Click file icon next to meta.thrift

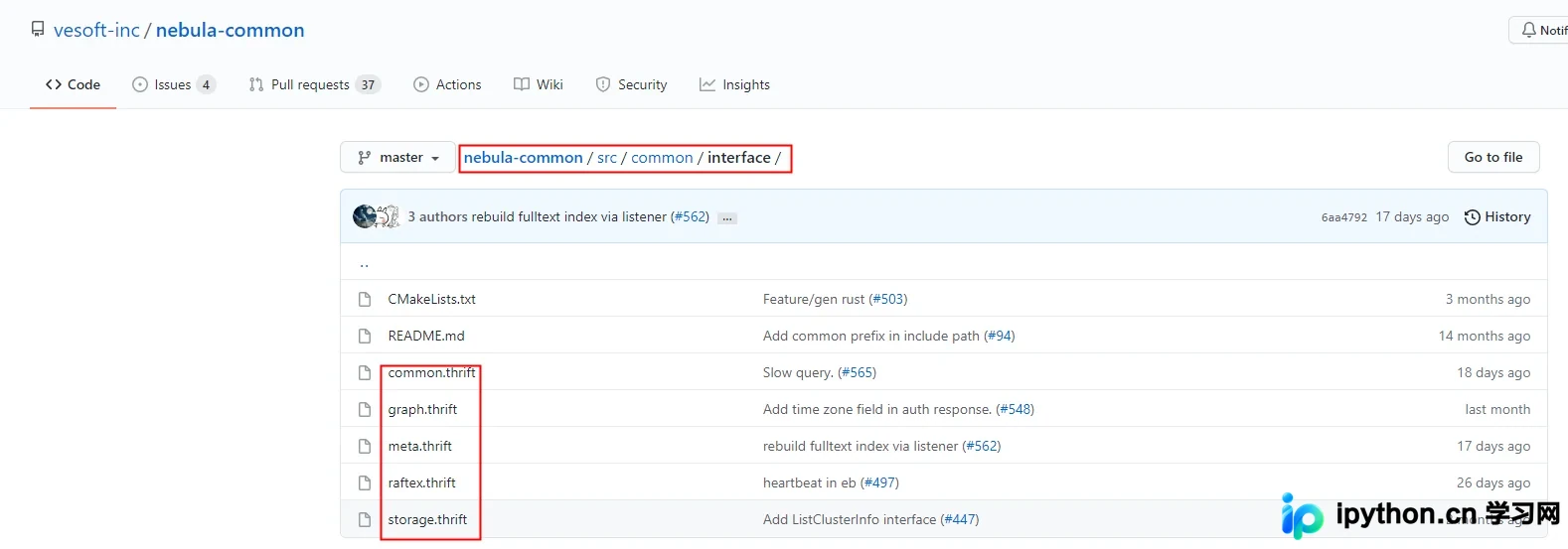365,446
